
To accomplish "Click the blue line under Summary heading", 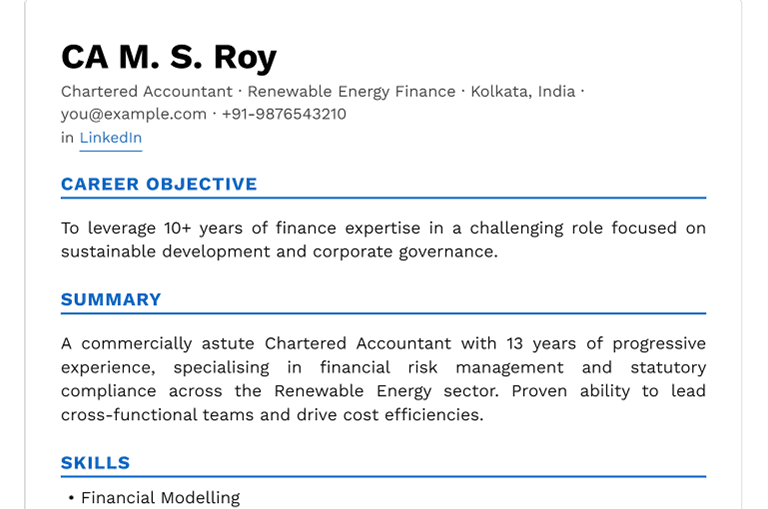I will click(x=383, y=314).
